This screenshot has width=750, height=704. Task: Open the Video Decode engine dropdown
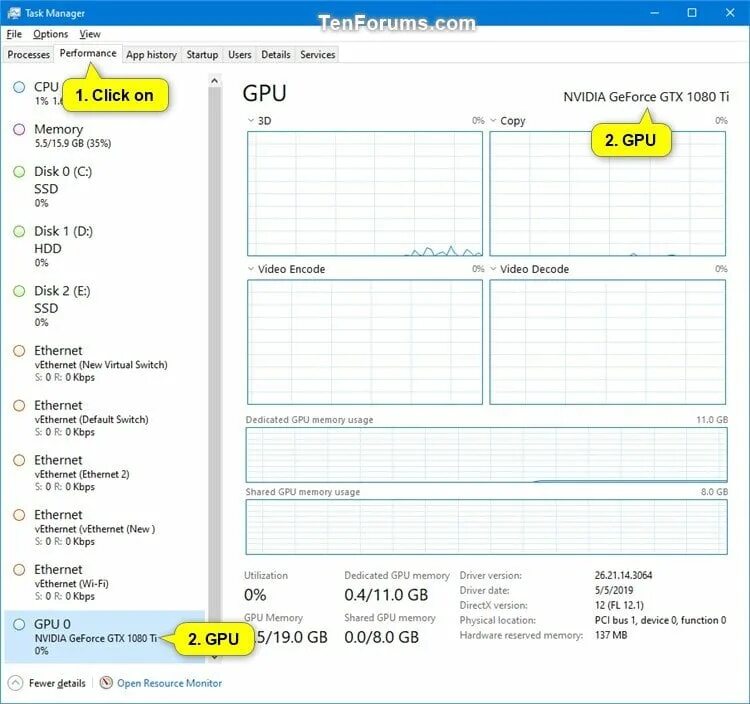point(493,269)
